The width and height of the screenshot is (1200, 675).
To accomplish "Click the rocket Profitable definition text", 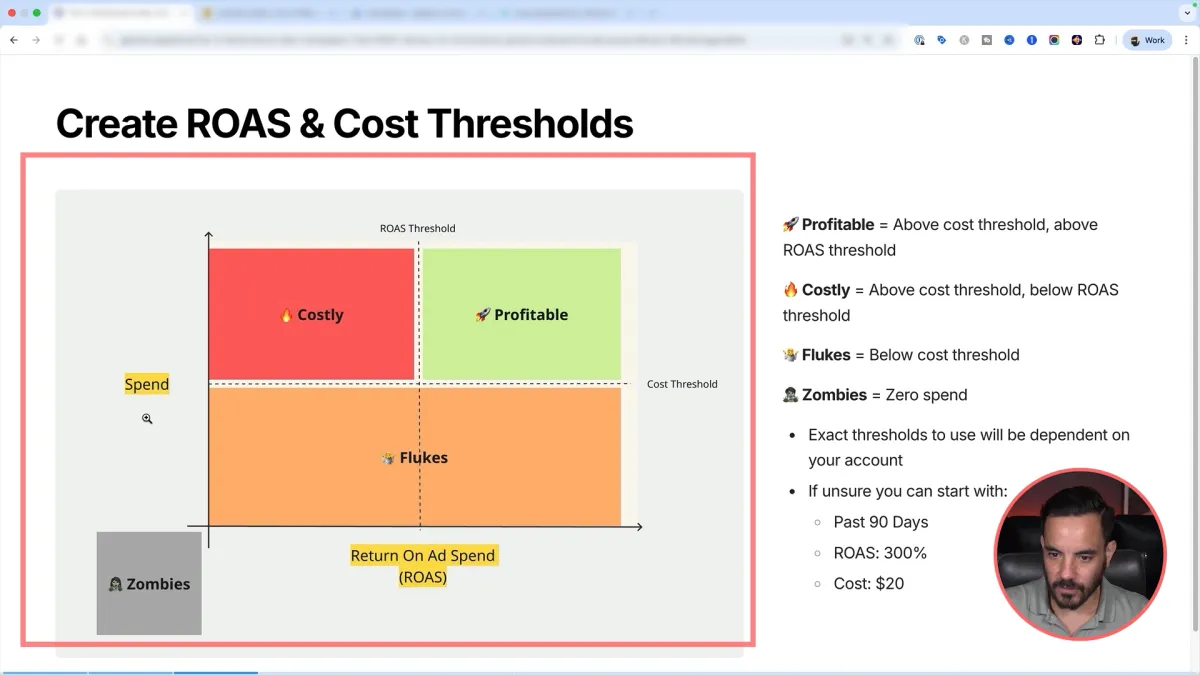I will pyautogui.click(x=940, y=237).
